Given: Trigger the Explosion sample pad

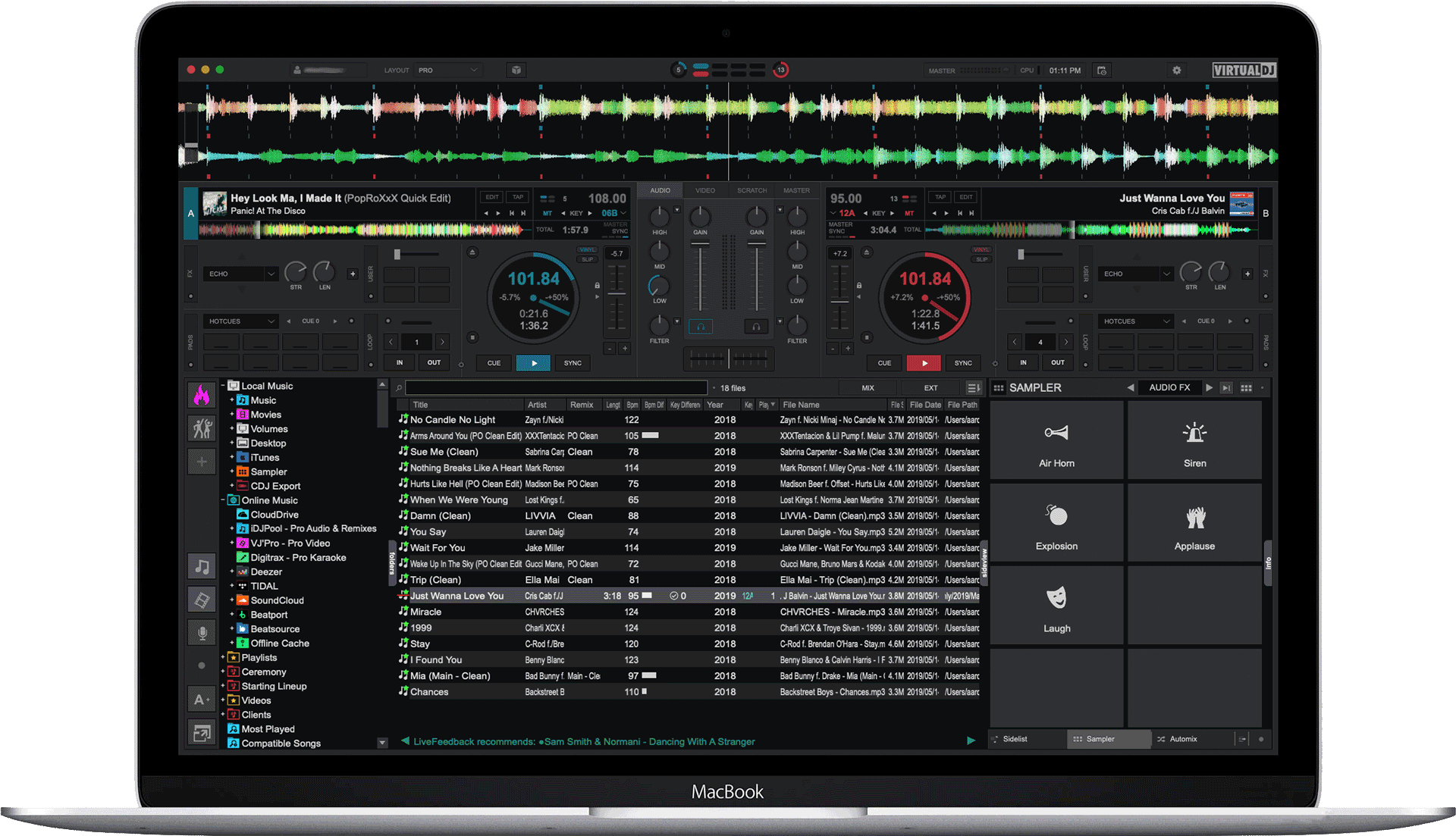Looking at the screenshot, I should pos(1056,523).
